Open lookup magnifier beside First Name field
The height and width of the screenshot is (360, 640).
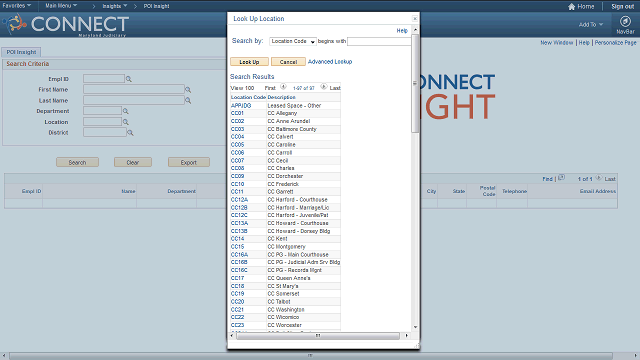point(188,89)
